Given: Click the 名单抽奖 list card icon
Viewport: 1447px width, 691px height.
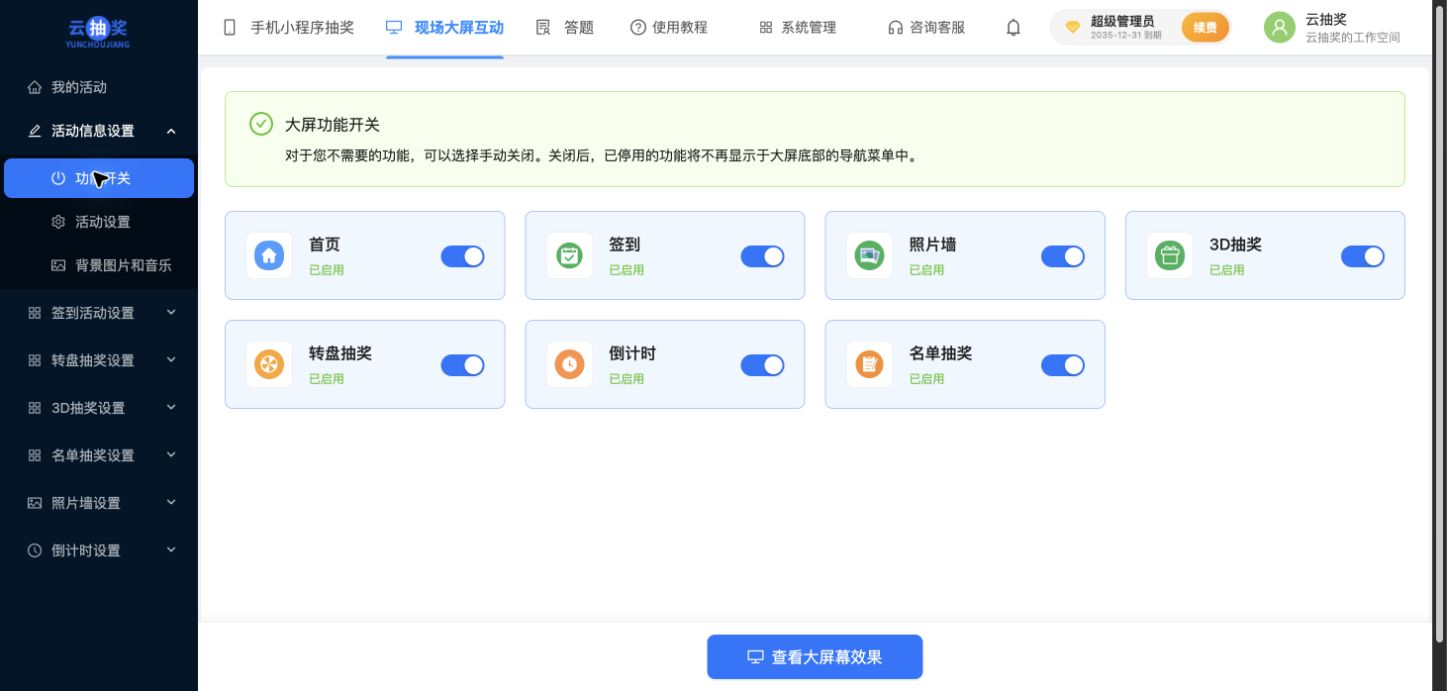Looking at the screenshot, I should pyautogui.click(x=869, y=364).
